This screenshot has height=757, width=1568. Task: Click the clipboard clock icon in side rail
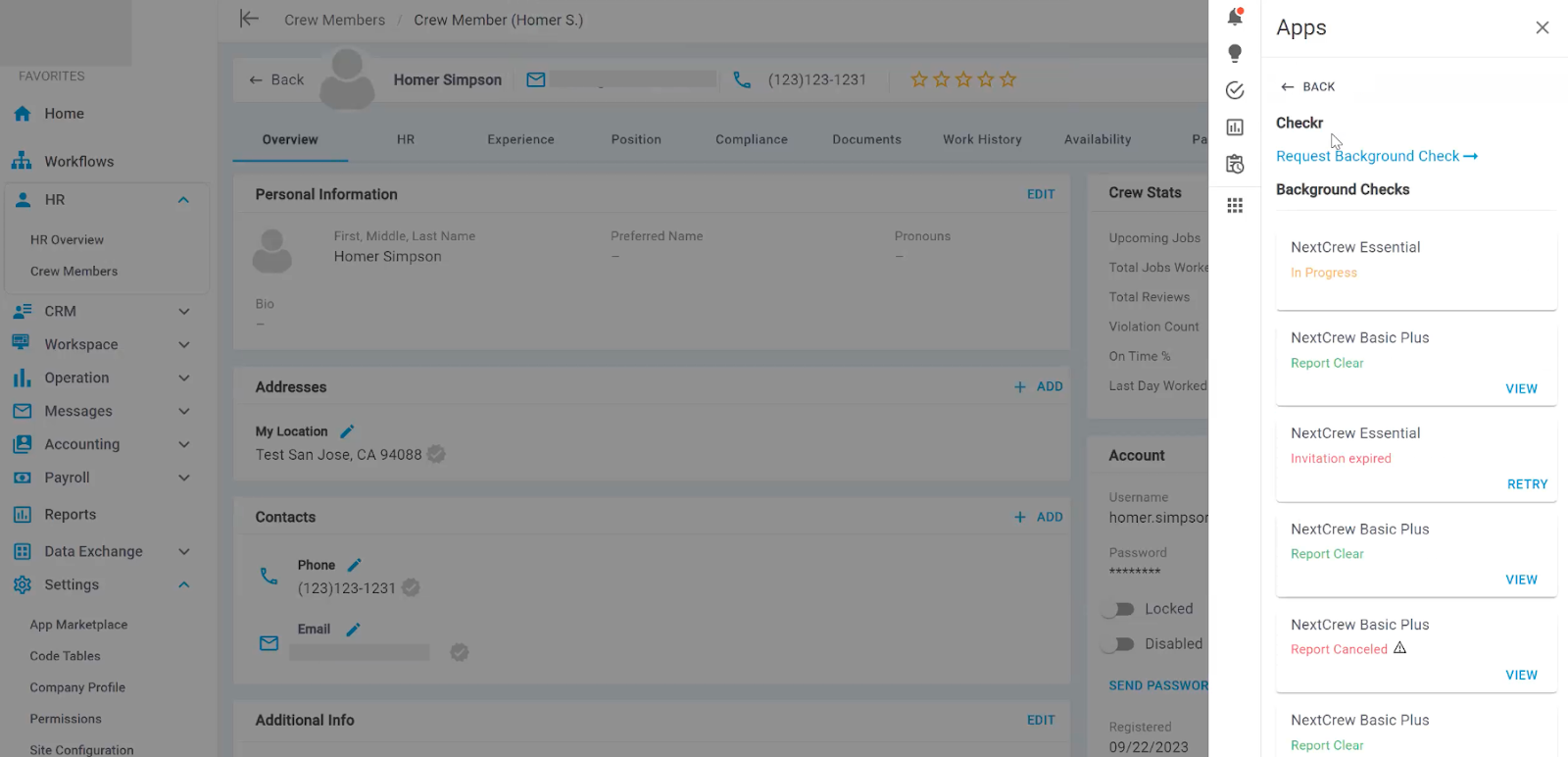click(1235, 164)
